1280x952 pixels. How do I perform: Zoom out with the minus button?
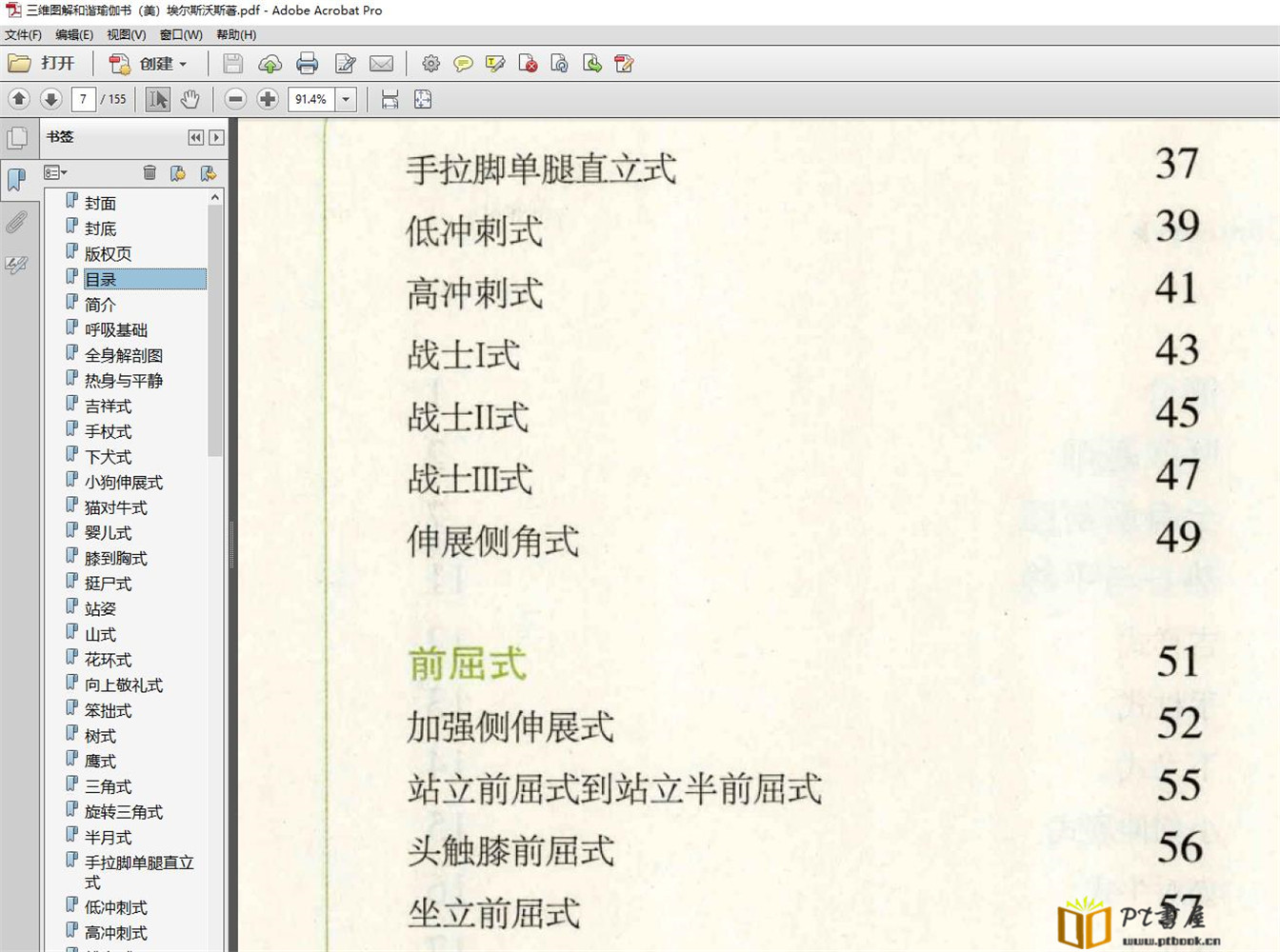[x=235, y=99]
